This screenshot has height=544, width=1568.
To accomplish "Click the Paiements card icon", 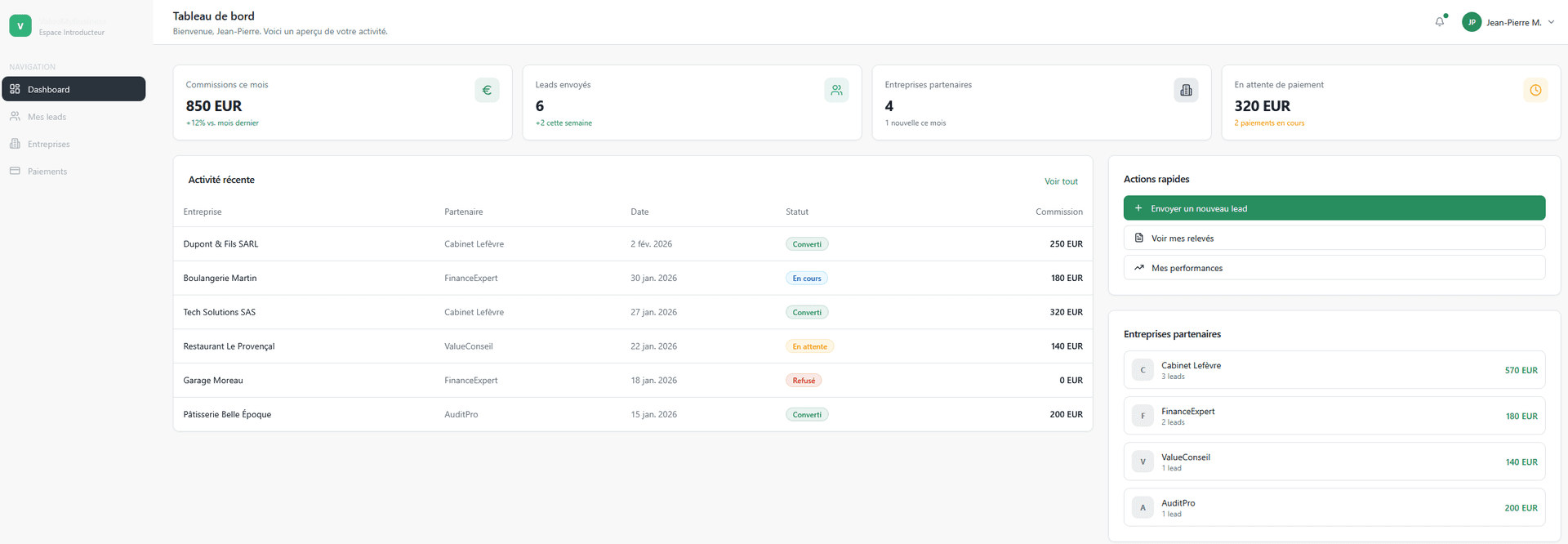I will pyautogui.click(x=15, y=171).
